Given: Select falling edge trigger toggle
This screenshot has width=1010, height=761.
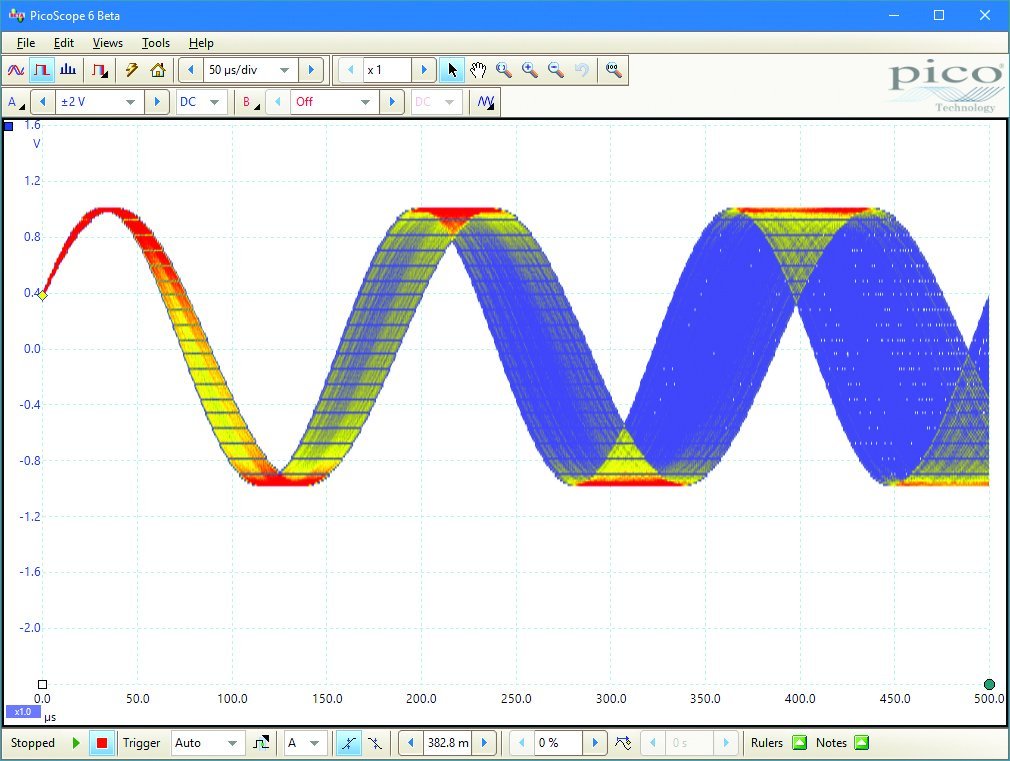Looking at the screenshot, I should tap(374, 743).
